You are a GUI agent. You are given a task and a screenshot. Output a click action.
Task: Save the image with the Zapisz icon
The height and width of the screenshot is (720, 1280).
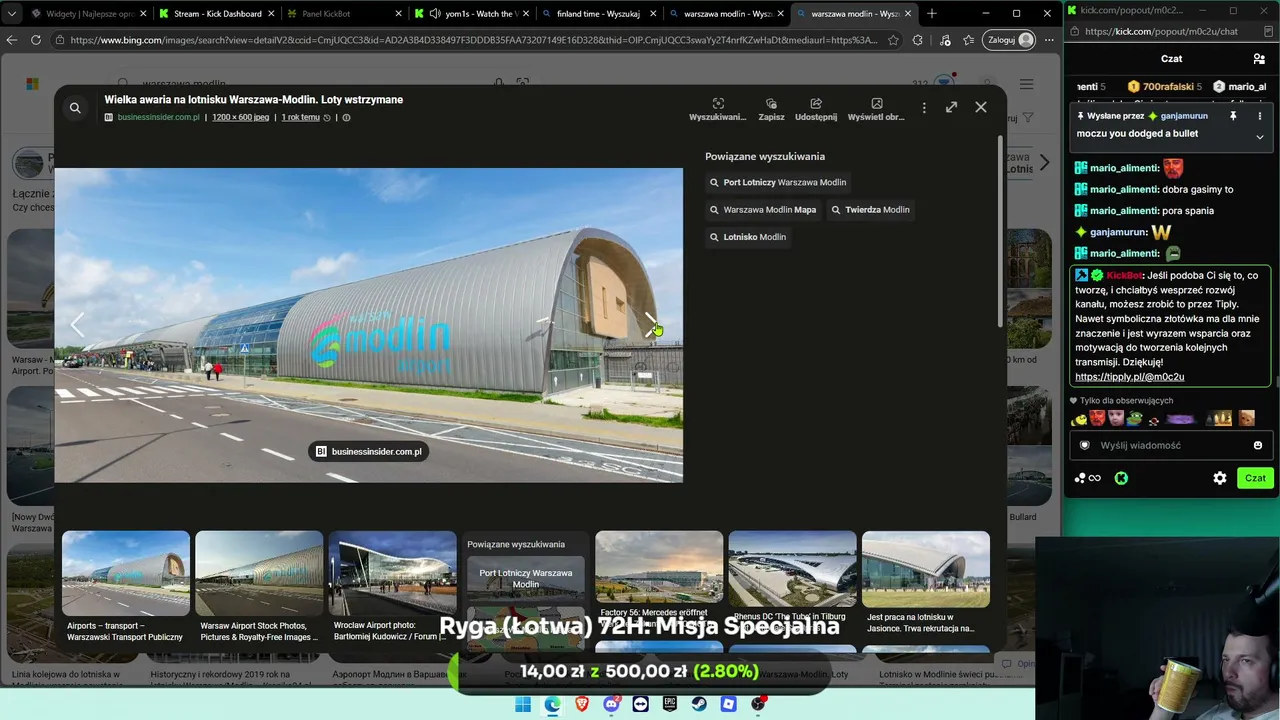(x=771, y=109)
